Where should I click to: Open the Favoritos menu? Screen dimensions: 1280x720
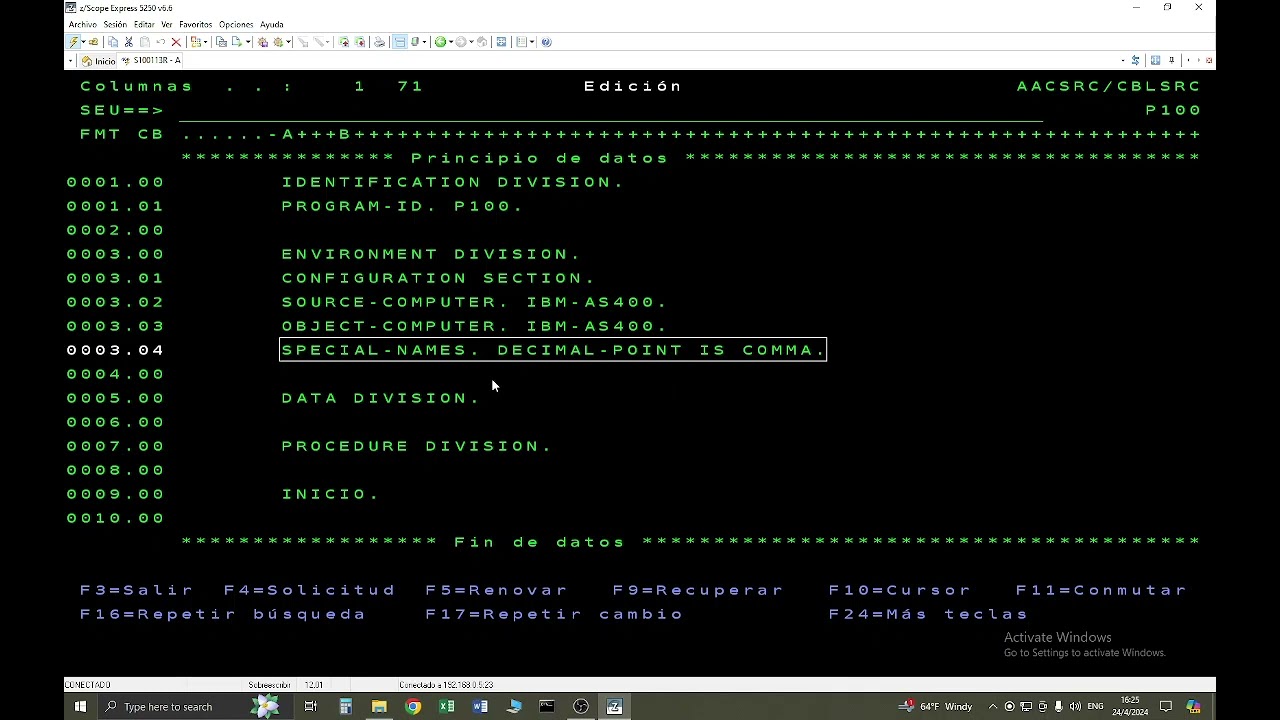[196, 24]
